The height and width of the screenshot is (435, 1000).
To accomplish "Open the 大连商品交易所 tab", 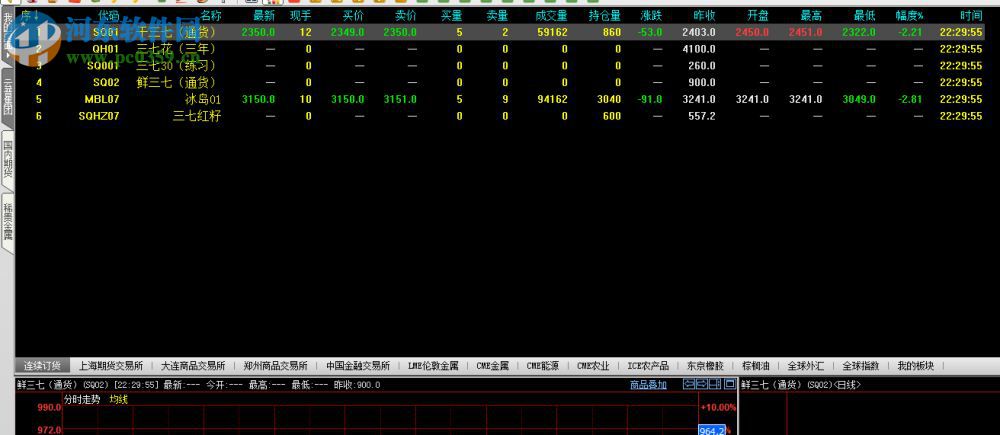I will (193, 366).
